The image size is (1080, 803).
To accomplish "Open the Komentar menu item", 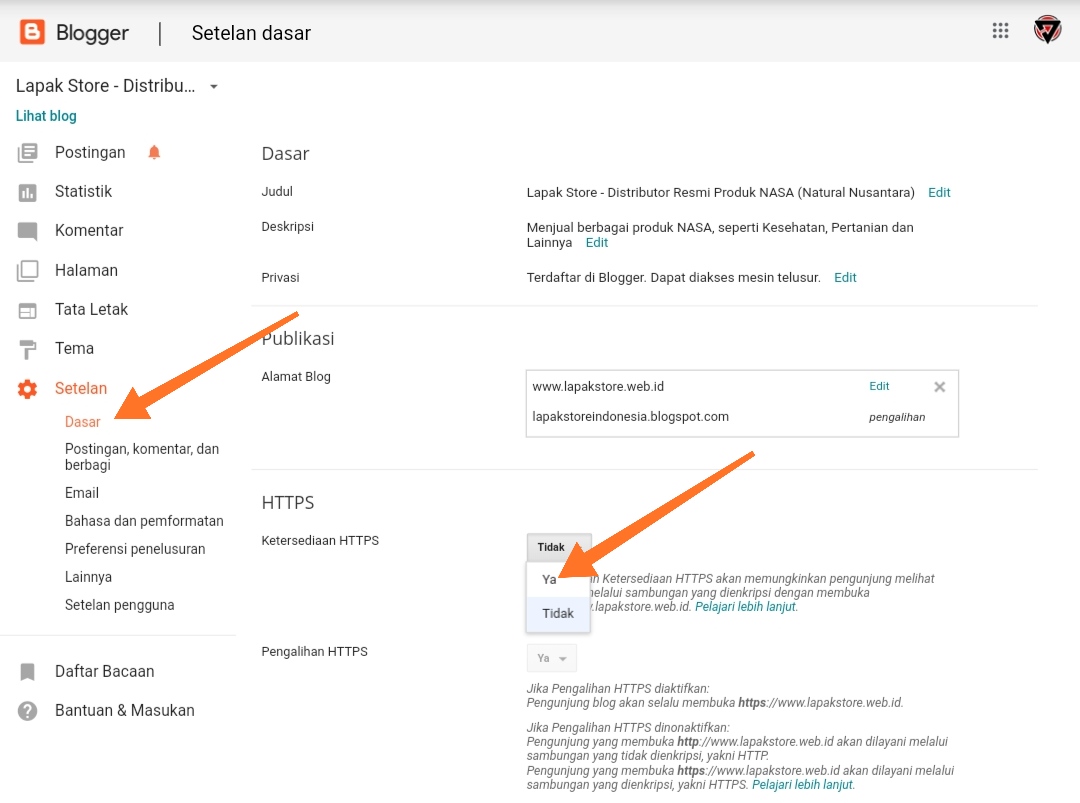I will [x=89, y=231].
